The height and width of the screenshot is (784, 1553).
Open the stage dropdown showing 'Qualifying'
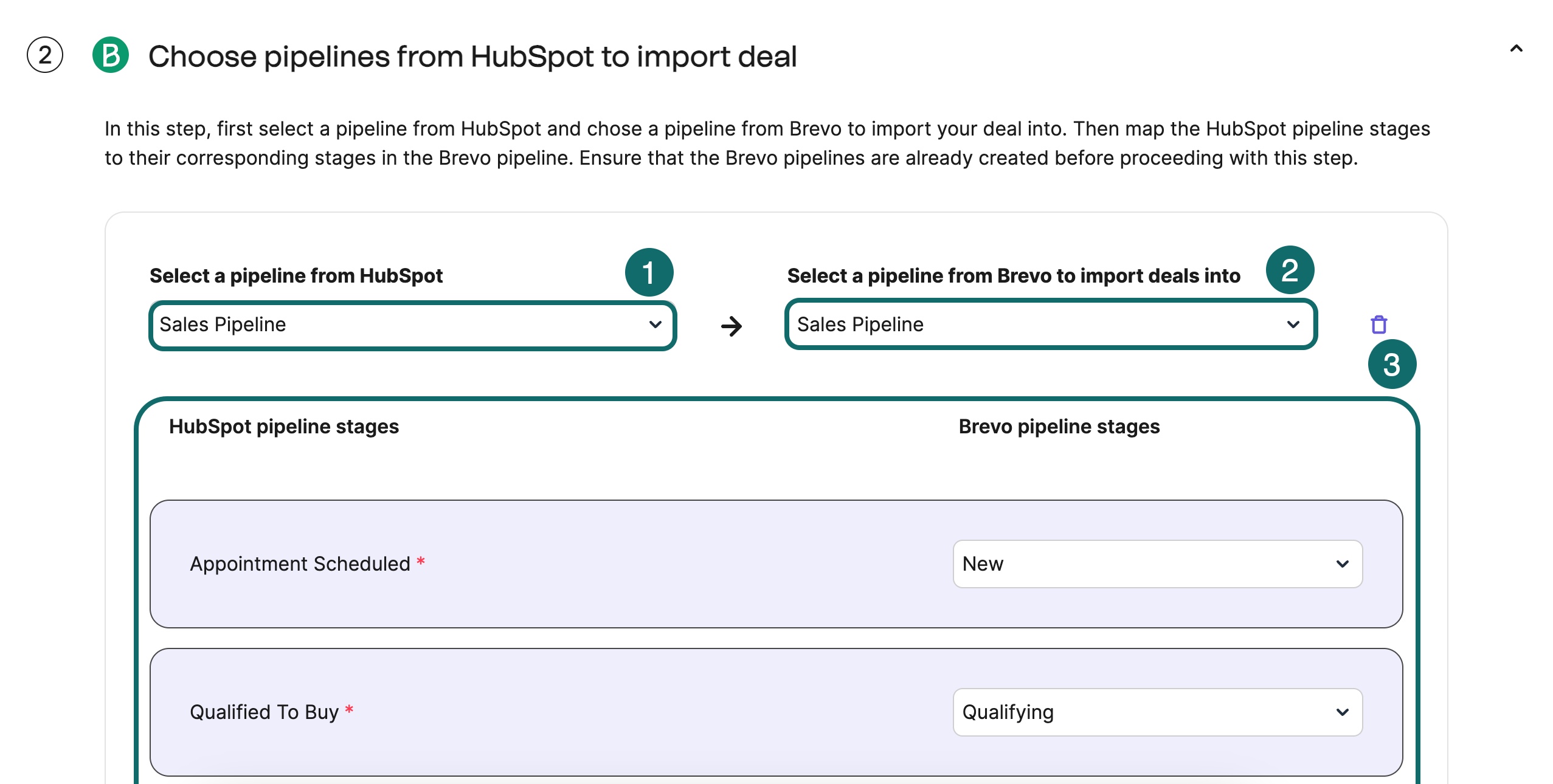pyautogui.click(x=1157, y=712)
